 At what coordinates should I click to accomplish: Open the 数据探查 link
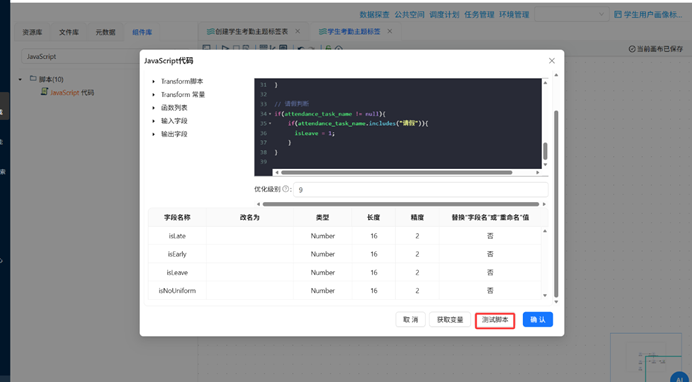pyautogui.click(x=374, y=15)
